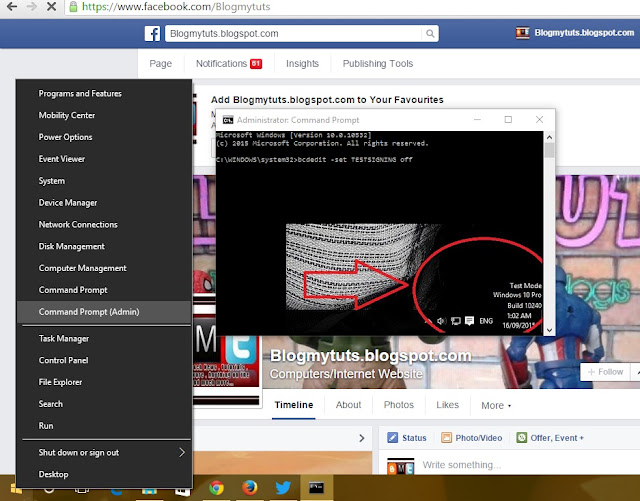Viewport: 640px width, 501px height.
Task: Maximize the Command Prompt window
Action: pyautogui.click(x=508, y=119)
